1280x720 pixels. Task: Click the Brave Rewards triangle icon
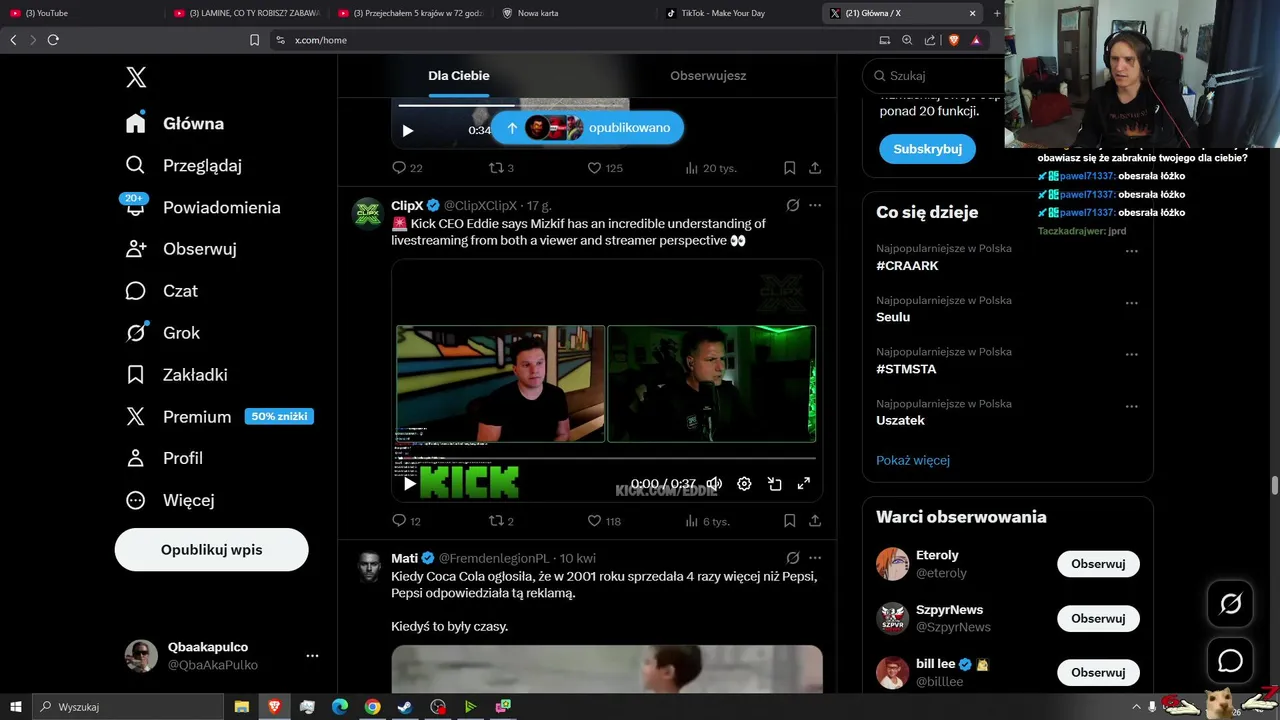[976, 40]
